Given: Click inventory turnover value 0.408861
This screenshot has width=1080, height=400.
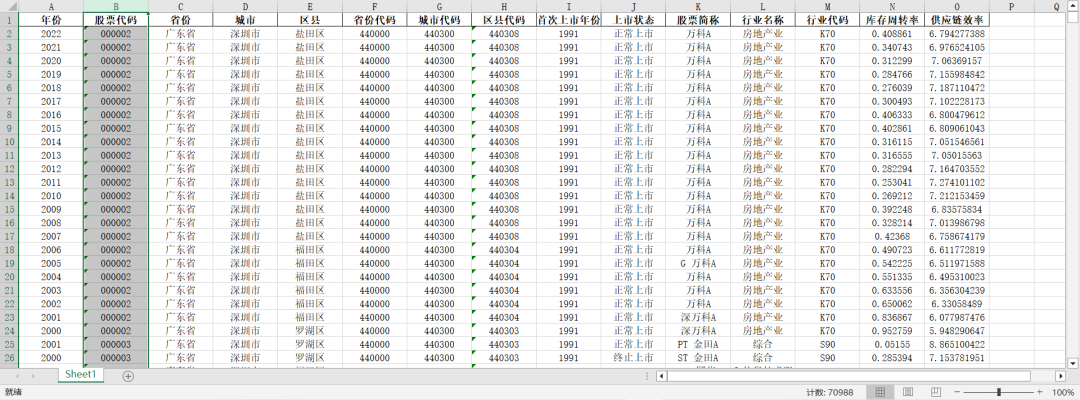Looking at the screenshot, I should tap(893, 34).
